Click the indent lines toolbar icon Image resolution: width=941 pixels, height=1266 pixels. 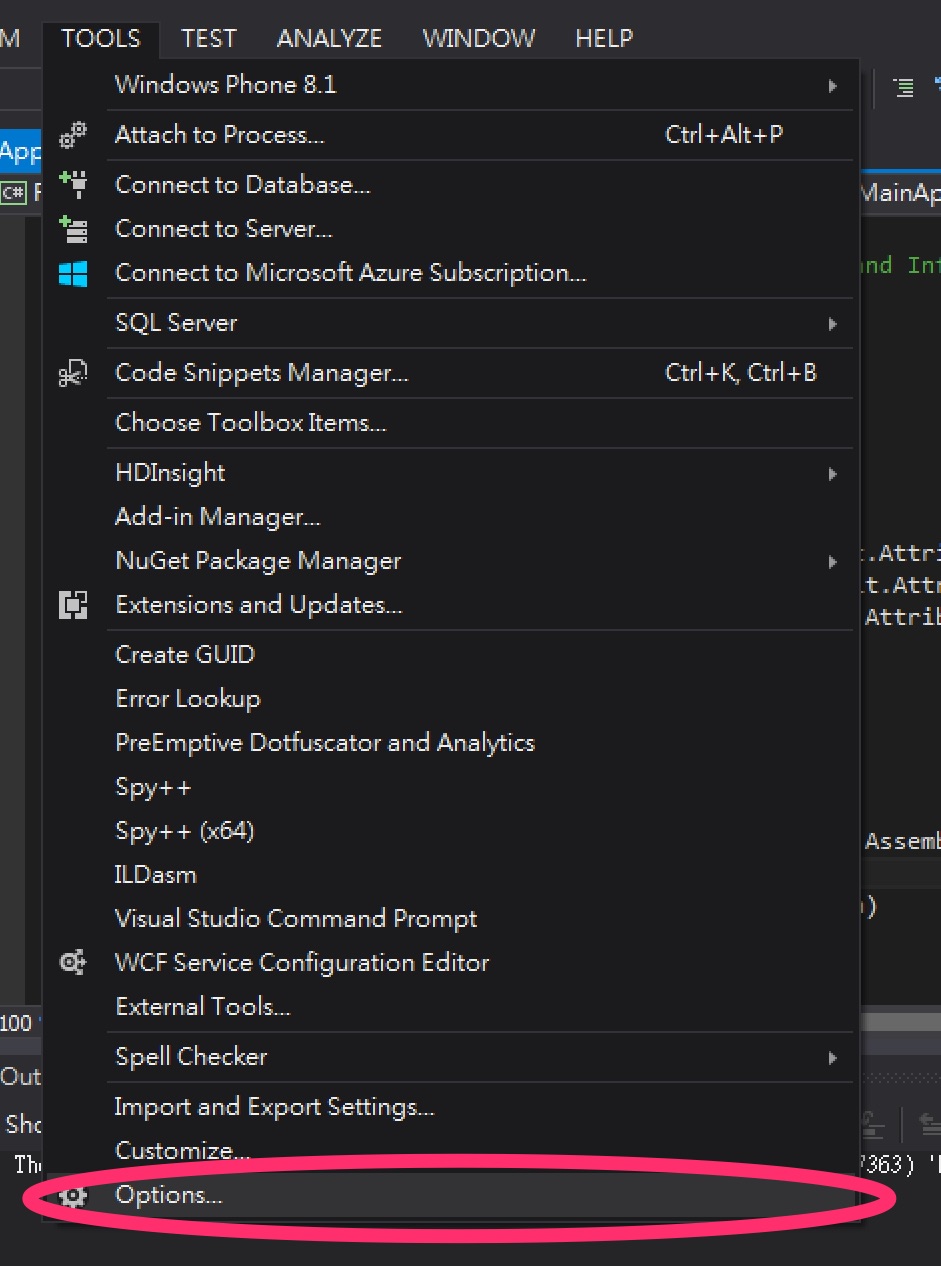point(903,88)
